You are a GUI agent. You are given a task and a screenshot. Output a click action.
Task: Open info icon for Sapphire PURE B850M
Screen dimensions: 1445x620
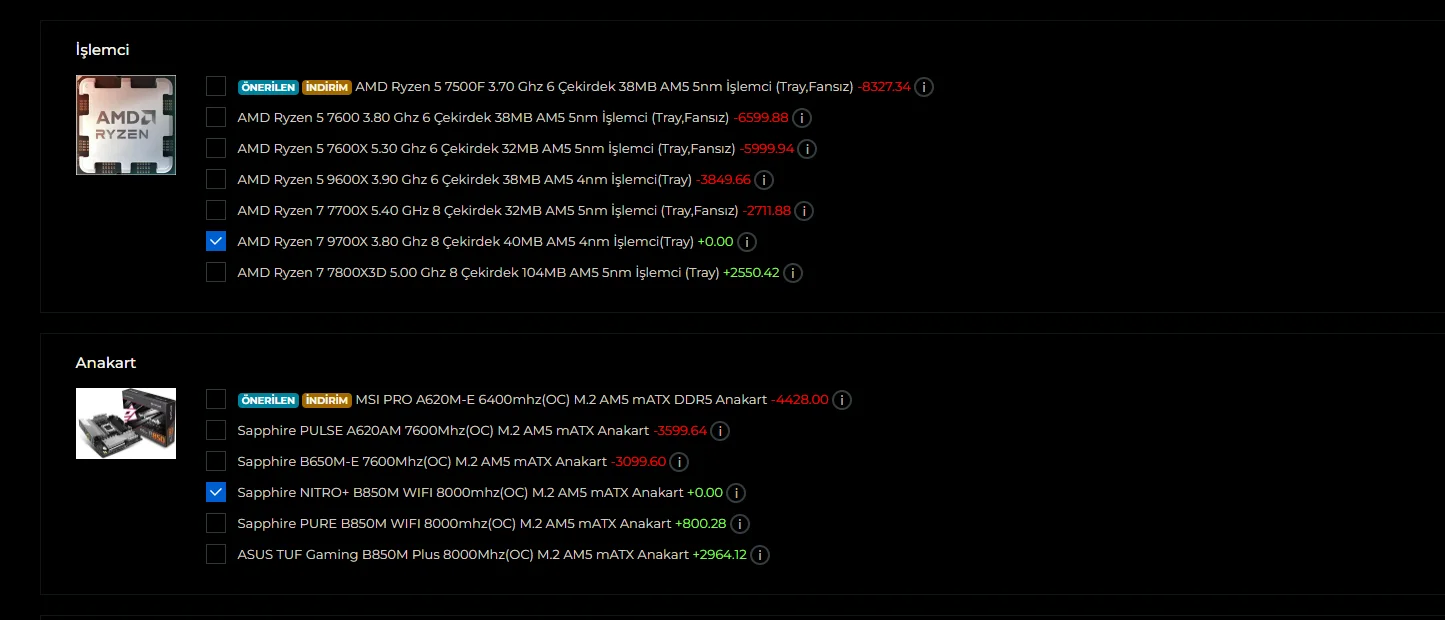click(x=740, y=524)
